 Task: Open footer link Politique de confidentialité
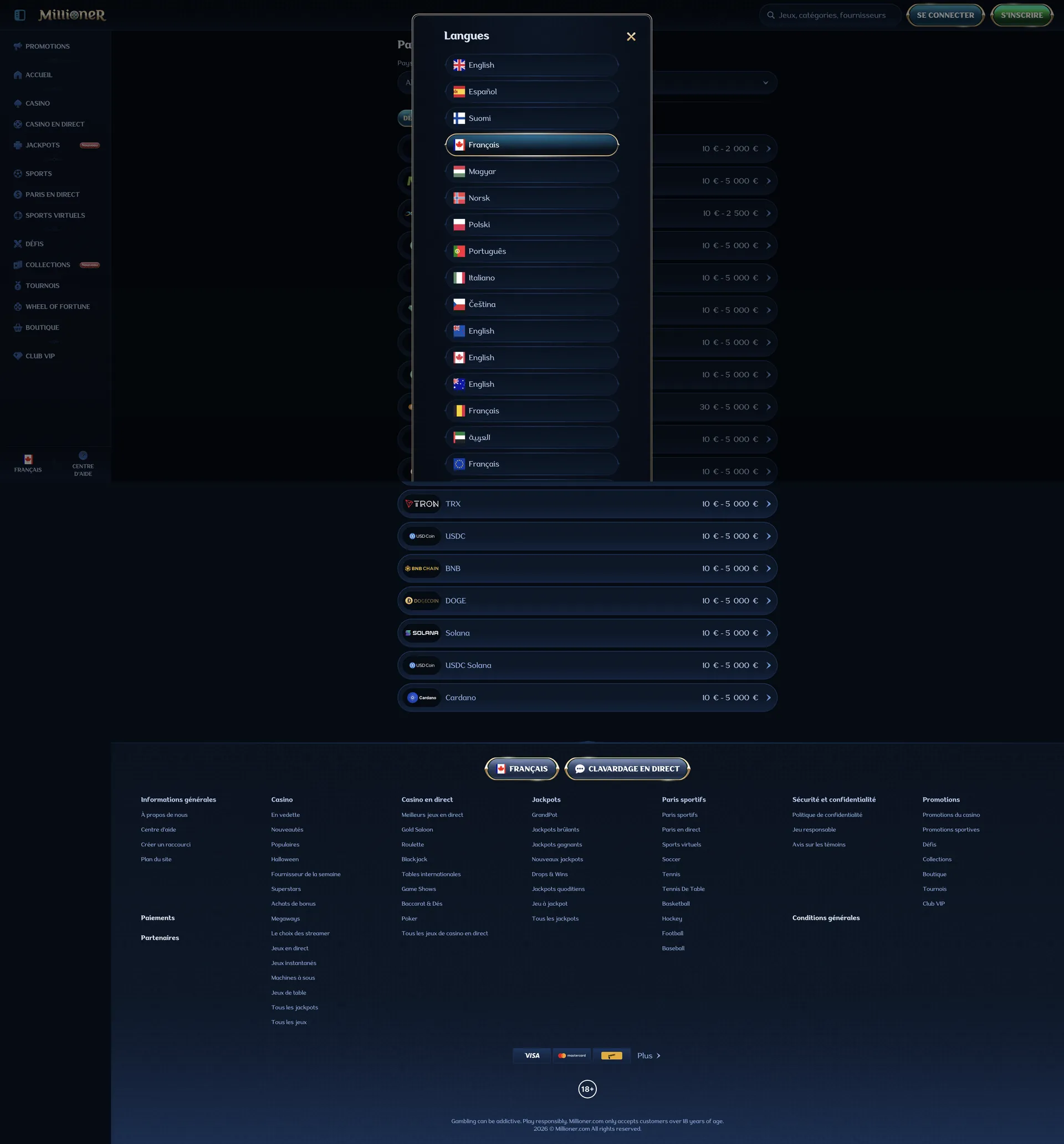click(x=827, y=815)
